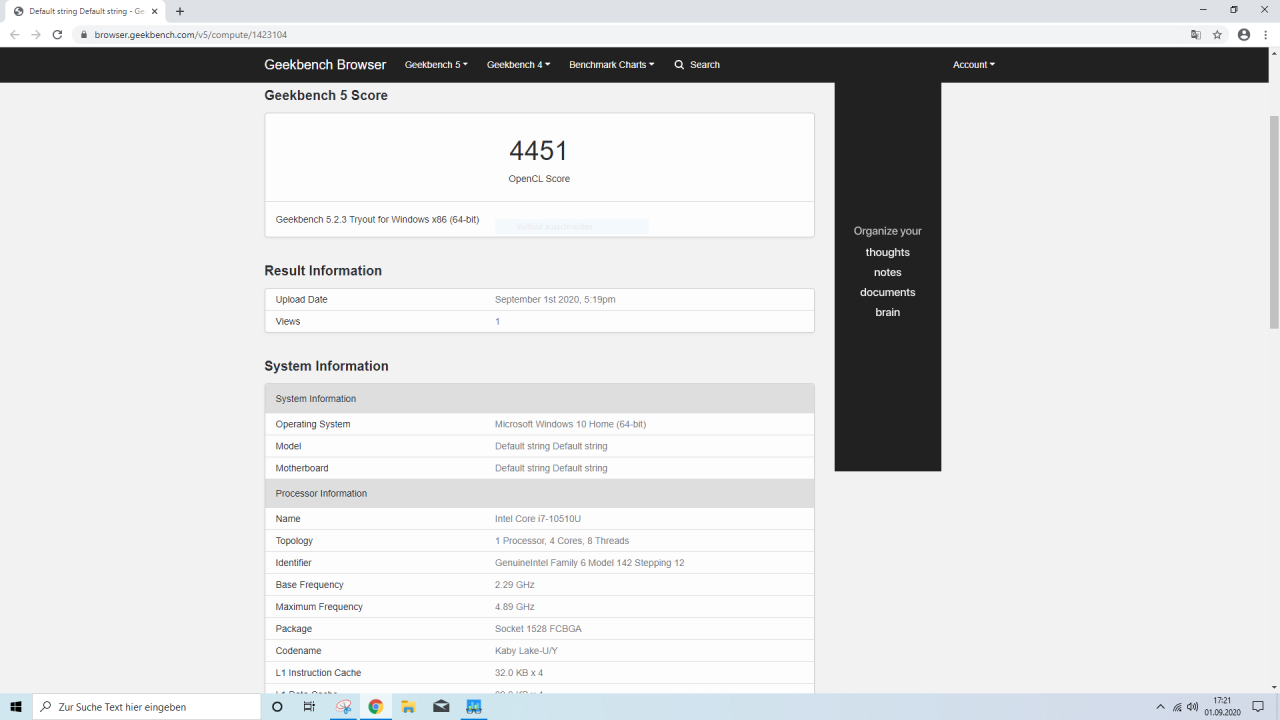Open the translate page icon
Screen dimensions: 1280x720
1195,34
